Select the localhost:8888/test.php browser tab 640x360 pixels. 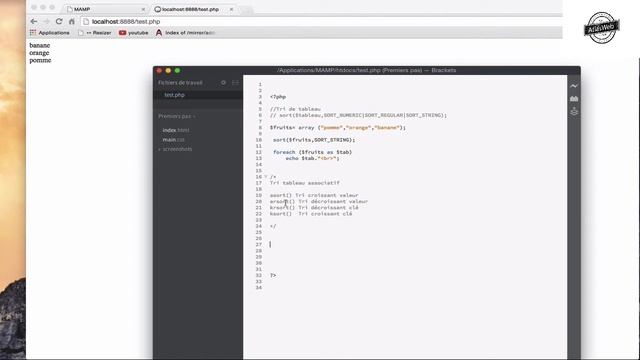tap(193, 9)
